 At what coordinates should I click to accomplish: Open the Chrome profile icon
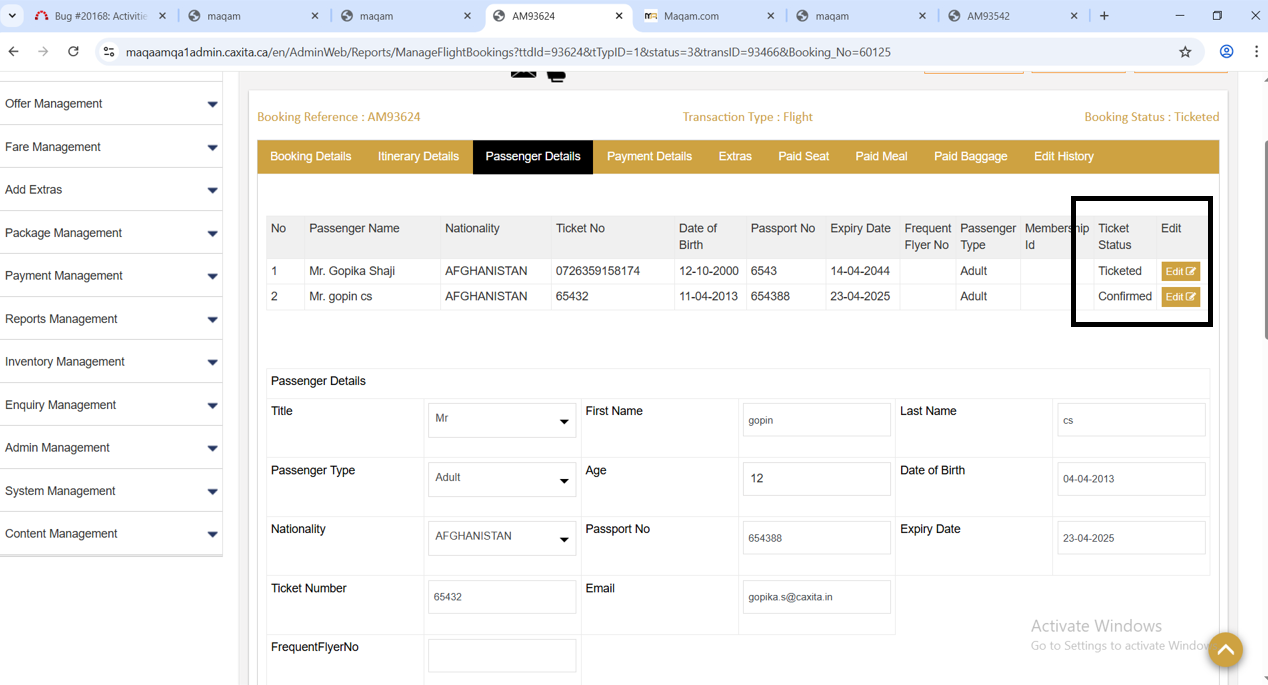pyautogui.click(x=1226, y=52)
